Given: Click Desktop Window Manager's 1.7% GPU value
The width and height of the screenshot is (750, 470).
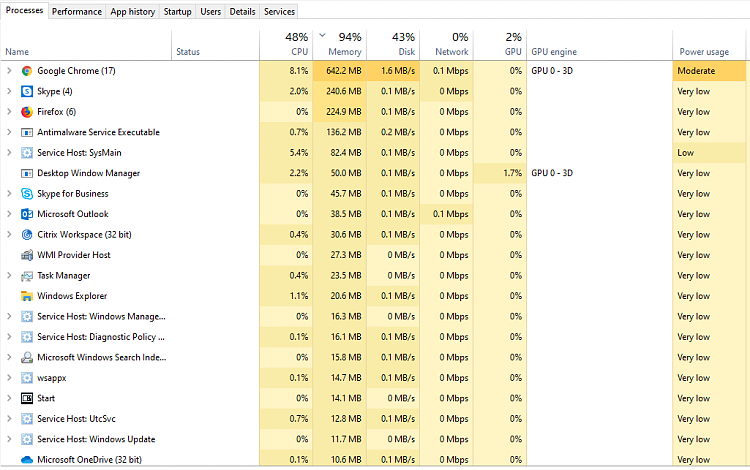Looking at the screenshot, I should coord(513,173).
